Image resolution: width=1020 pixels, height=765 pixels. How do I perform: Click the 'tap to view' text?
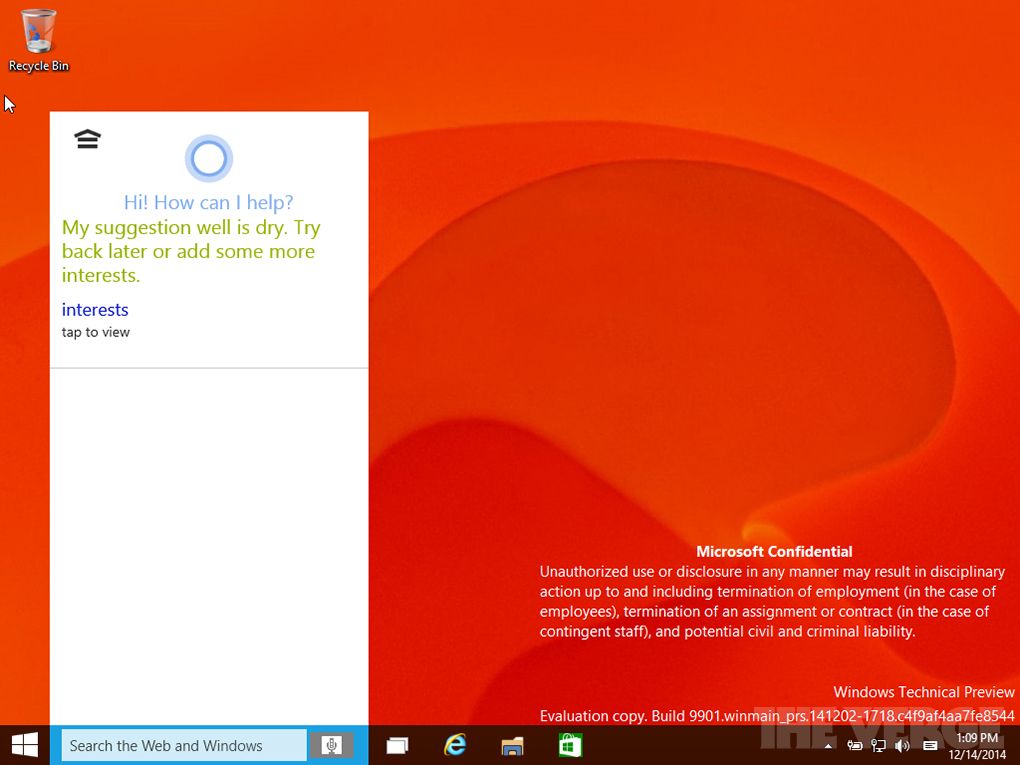(96, 332)
